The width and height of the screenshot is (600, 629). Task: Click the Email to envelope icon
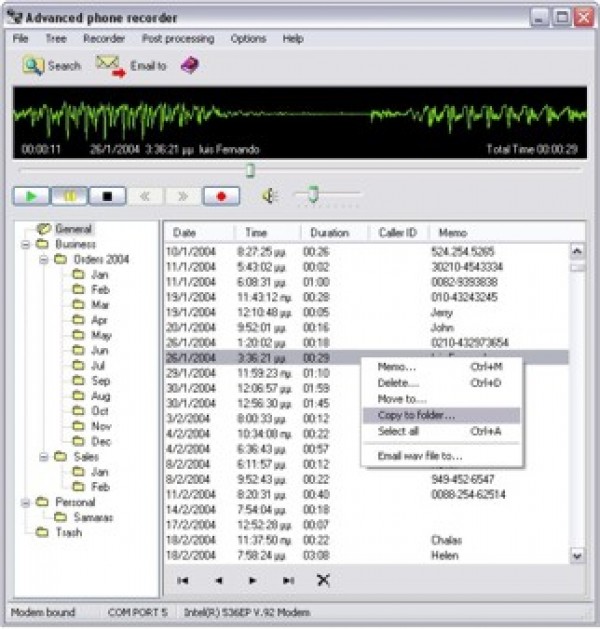(x=110, y=66)
